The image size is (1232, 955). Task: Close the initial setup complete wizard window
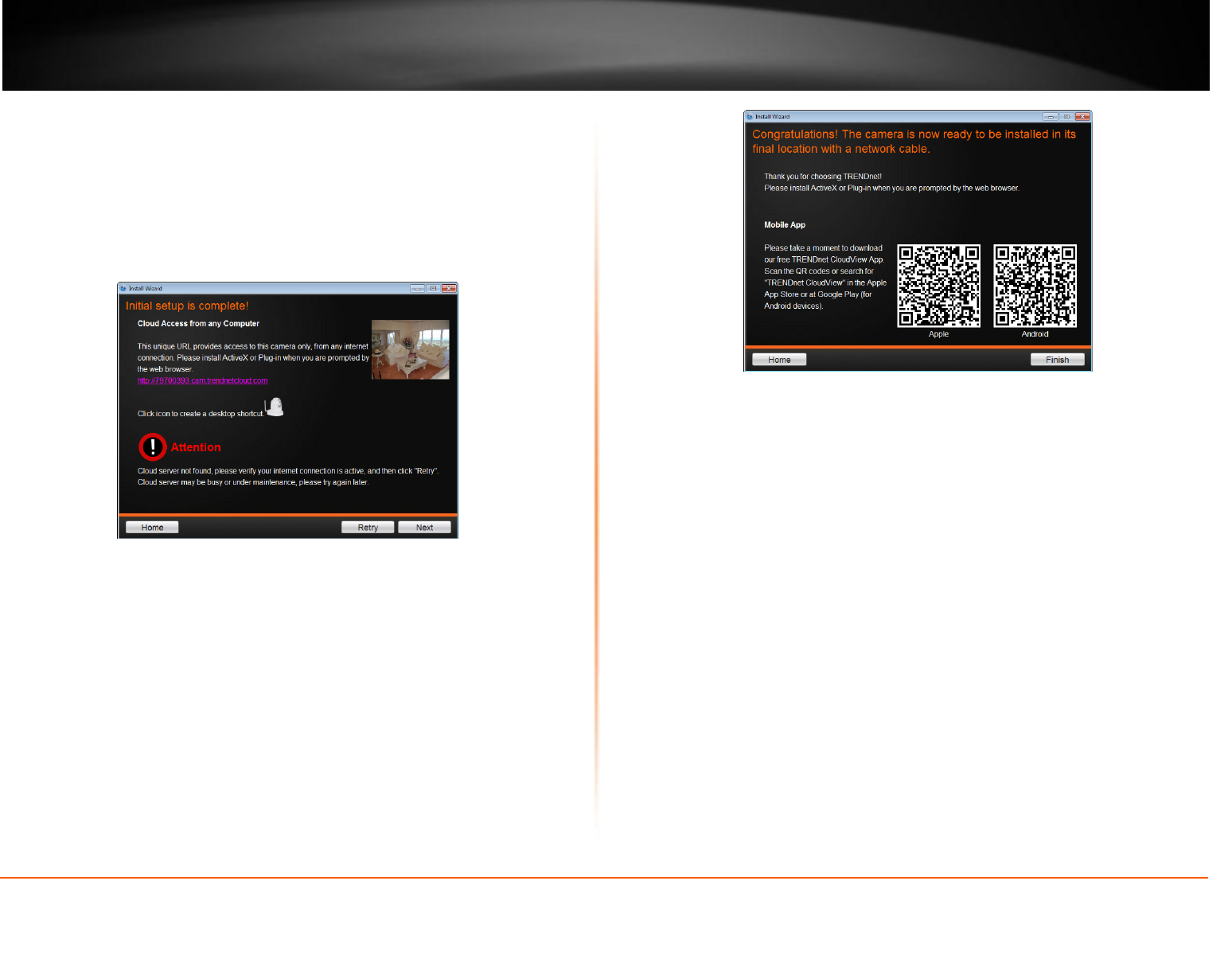449,288
